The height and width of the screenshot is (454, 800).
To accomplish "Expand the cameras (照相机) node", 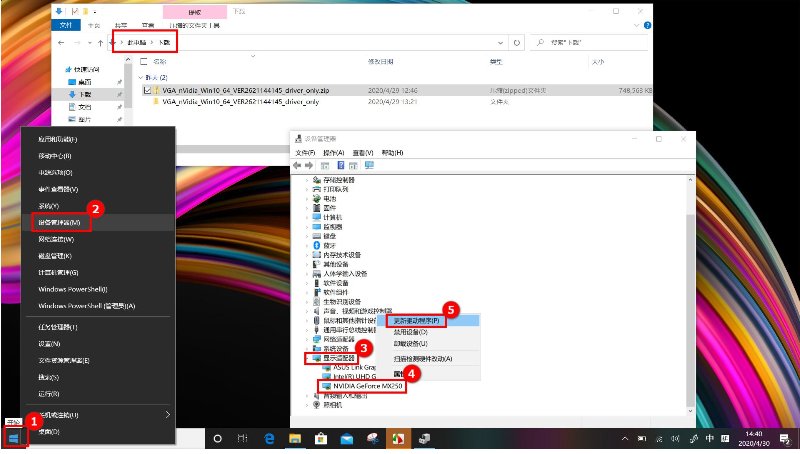I will point(307,405).
